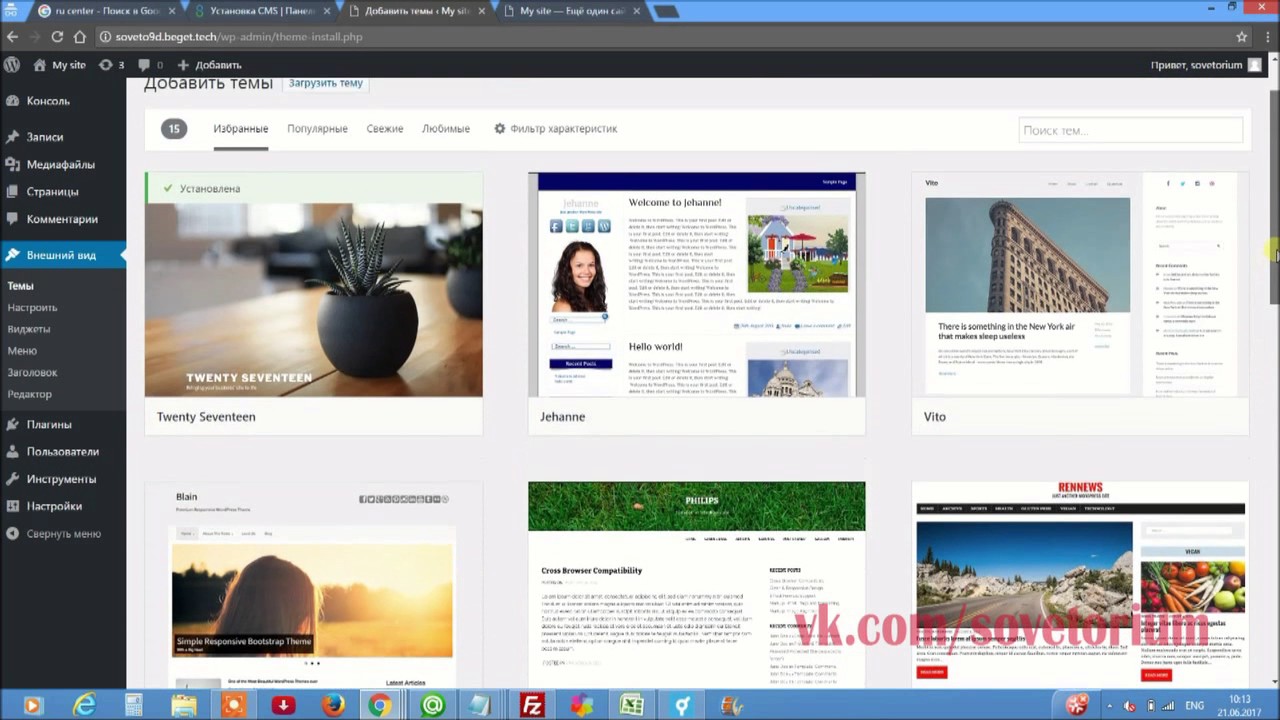Open Внешний вид in the sidebar
The image size is (1280, 720).
(x=63, y=255)
